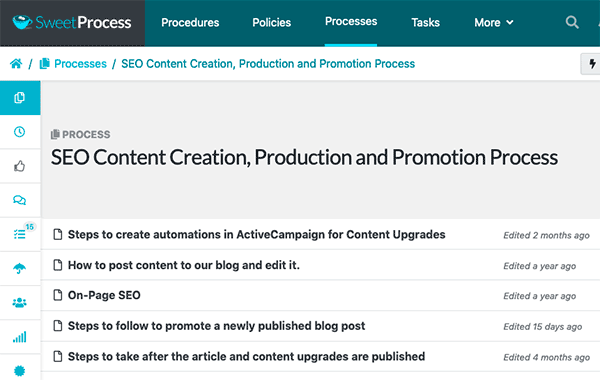Go to the Tasks tab
Viewport: 600px width, 380px height.
coord(426,23)
